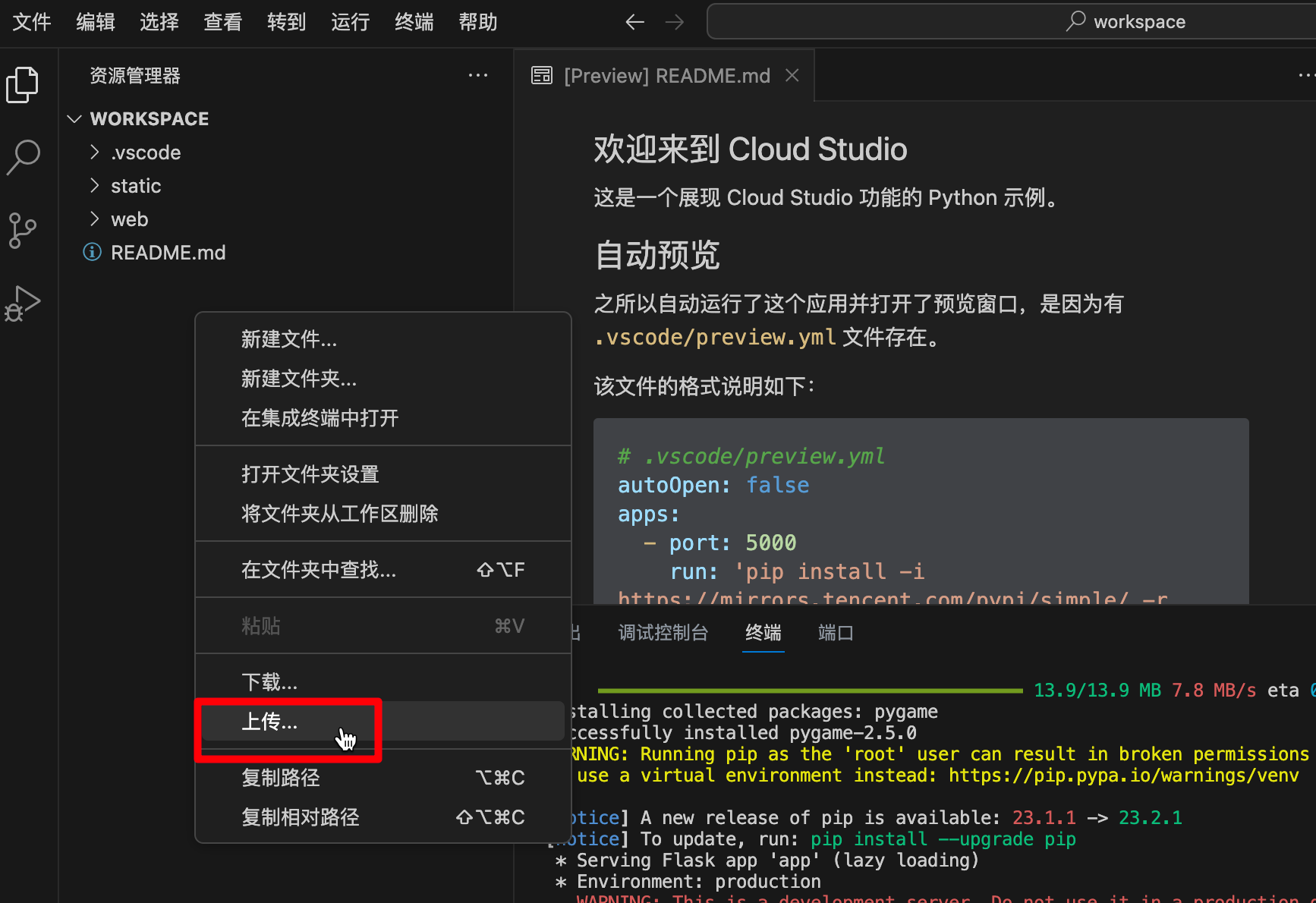The width and height of the screenshot is (1316, 903).
Task: Click the .vscode/preview.yml inline code text
Action: [716, 337]
